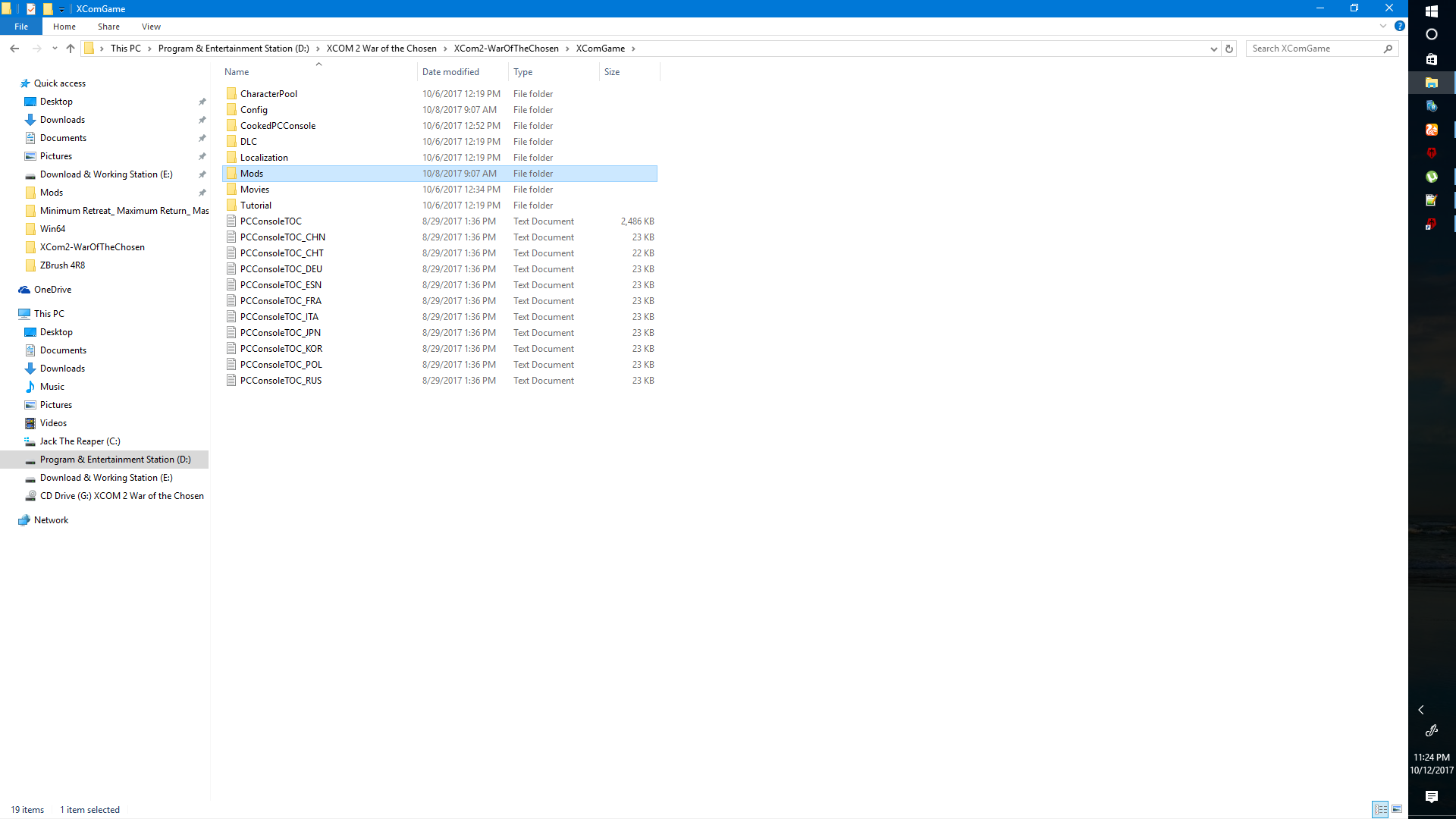Open the Home ribbon tab

(64, 27)
